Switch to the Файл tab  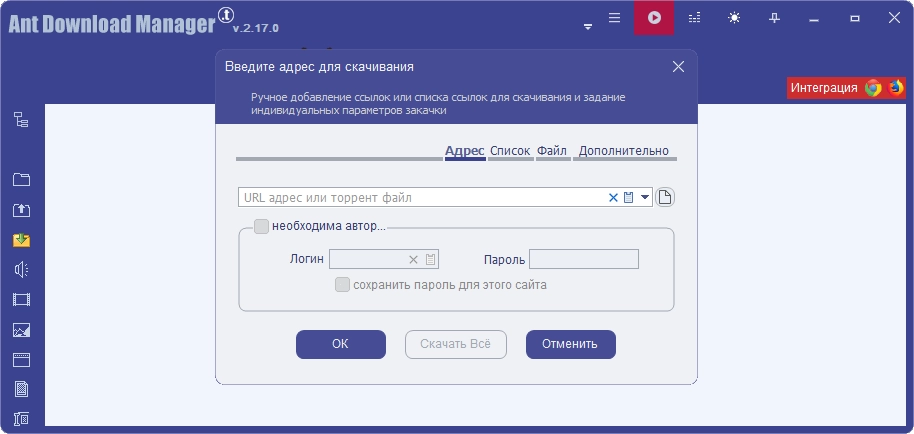552,151
